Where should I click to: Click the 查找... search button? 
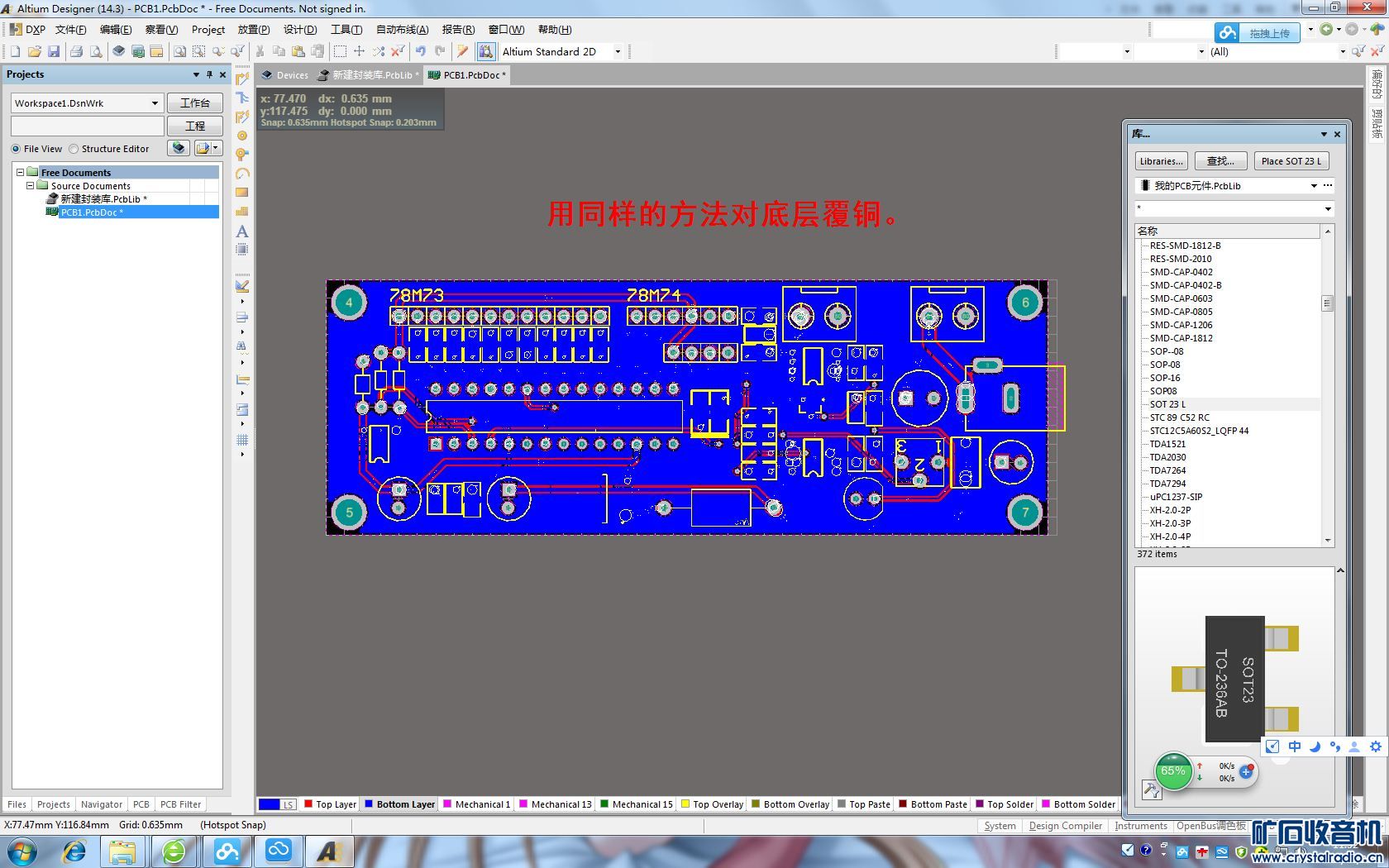[1220, 161]
